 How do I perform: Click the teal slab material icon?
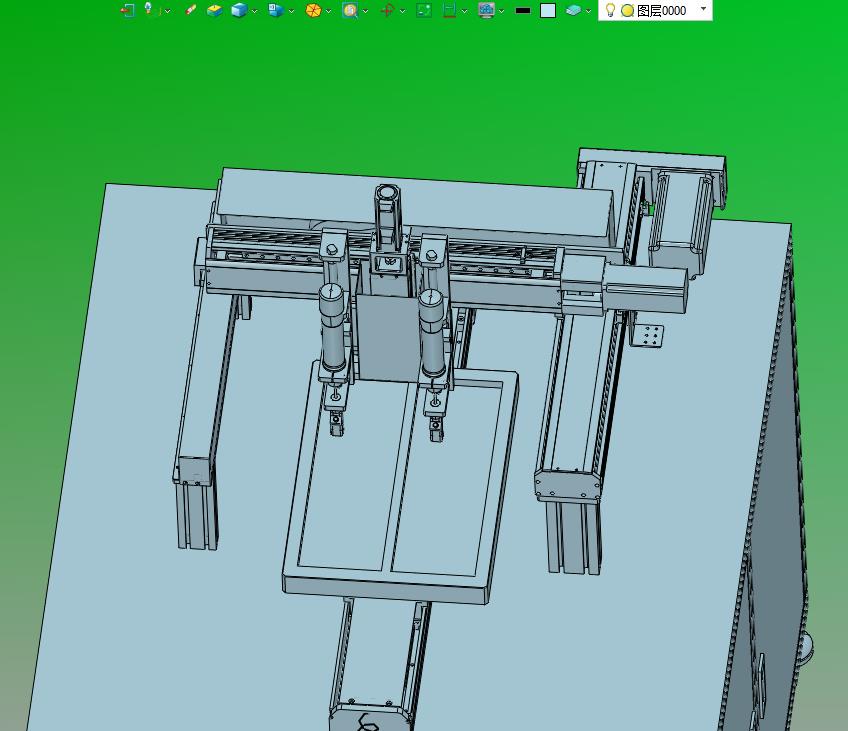(x=574, y=10)
